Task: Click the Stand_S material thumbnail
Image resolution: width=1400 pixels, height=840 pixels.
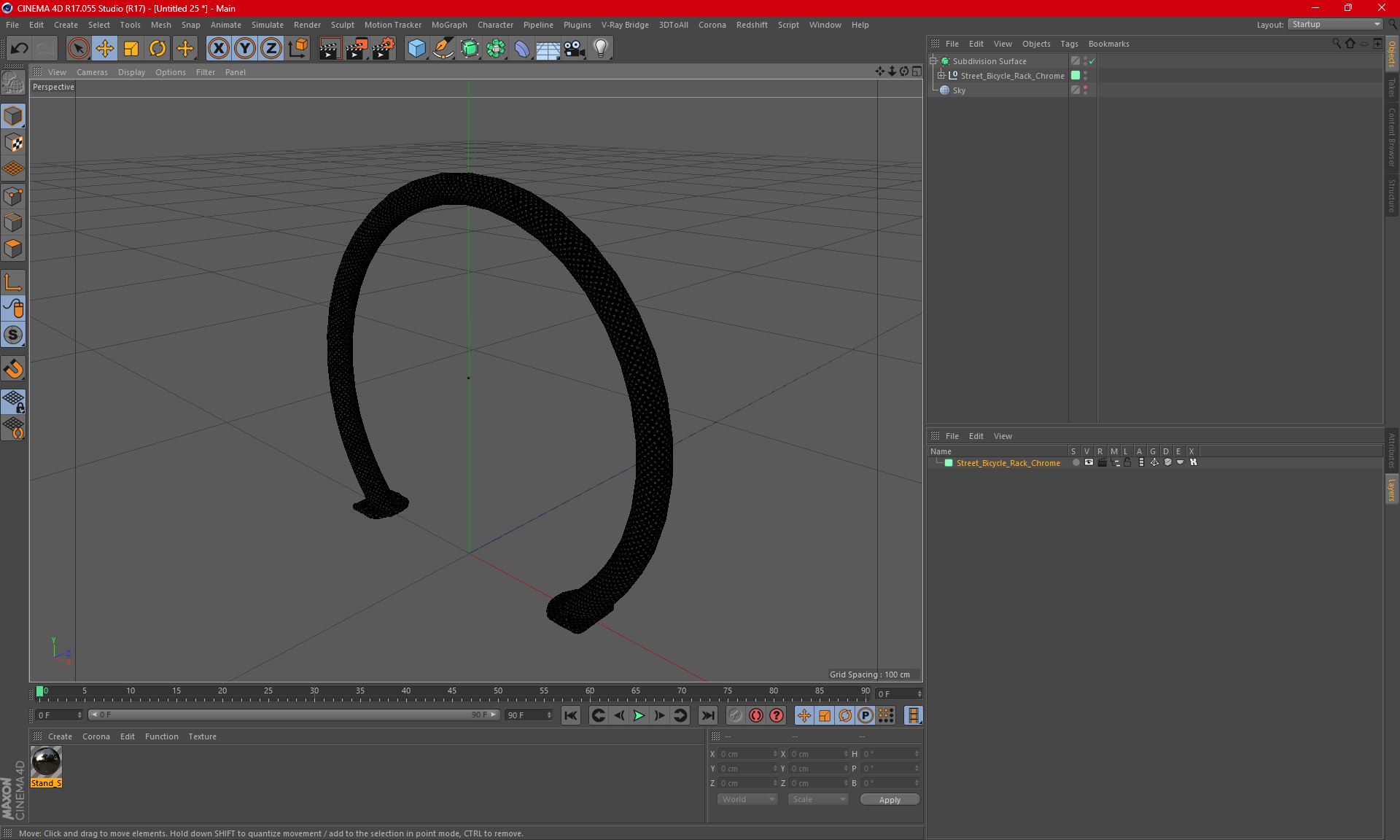Action: click(47, 763)
